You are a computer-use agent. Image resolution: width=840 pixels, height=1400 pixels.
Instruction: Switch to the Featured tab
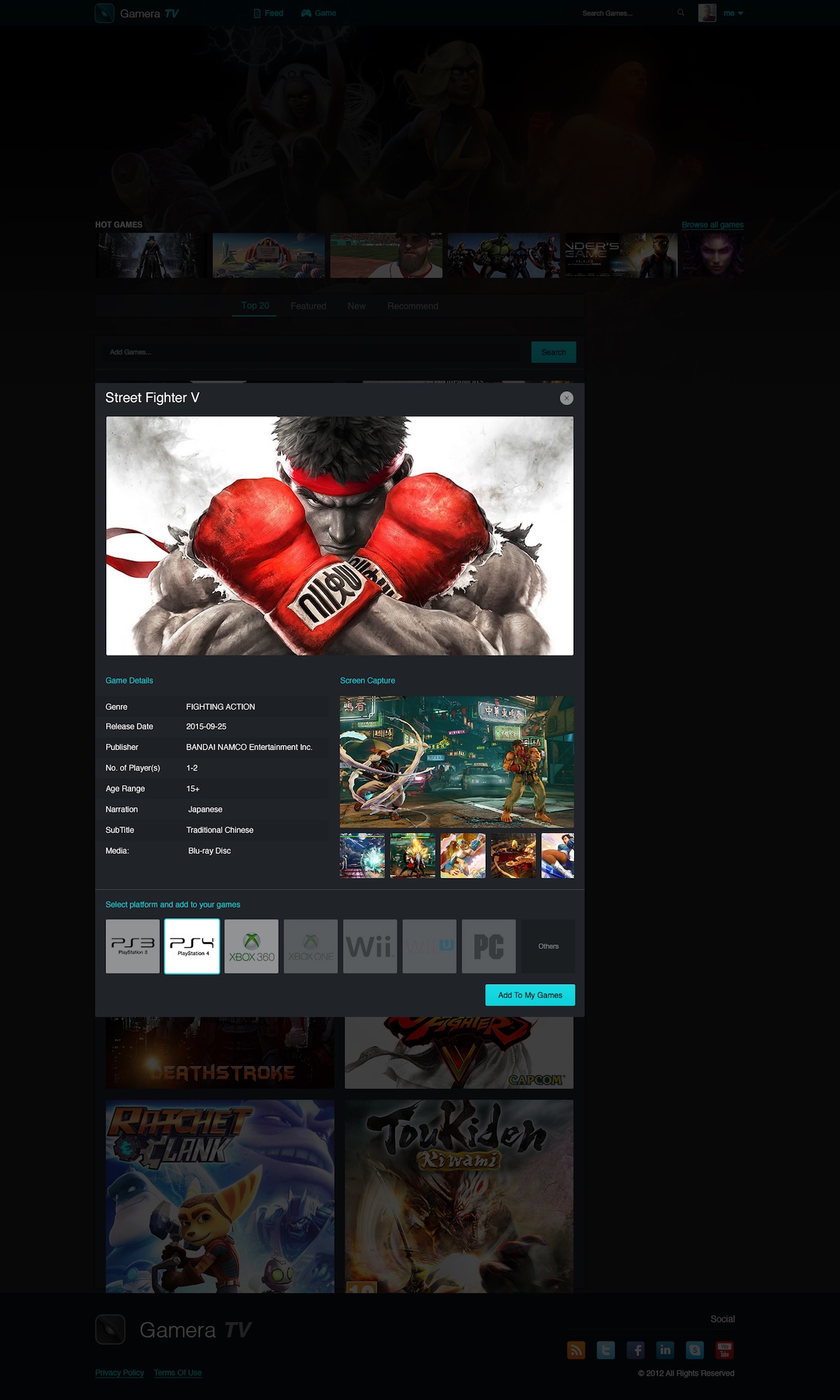308,306
